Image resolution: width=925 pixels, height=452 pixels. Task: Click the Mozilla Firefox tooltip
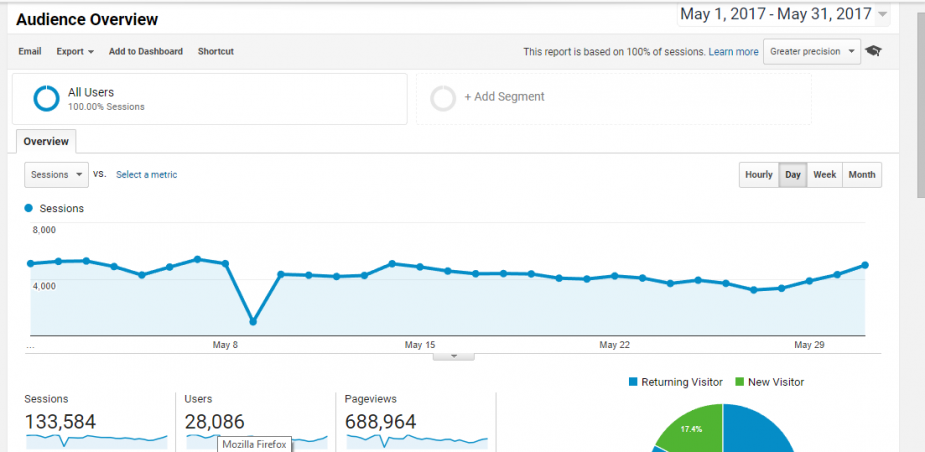pyautogui.click(x=254, y=444)
